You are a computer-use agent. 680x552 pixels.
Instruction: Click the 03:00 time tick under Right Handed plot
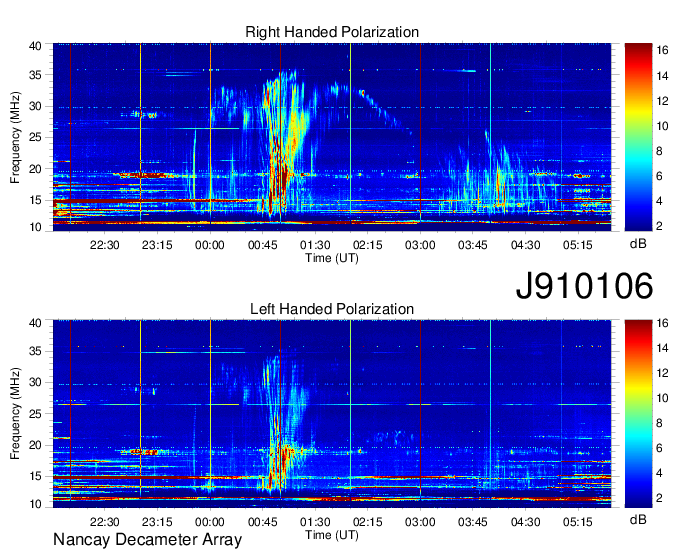click(x=420, y=245)
